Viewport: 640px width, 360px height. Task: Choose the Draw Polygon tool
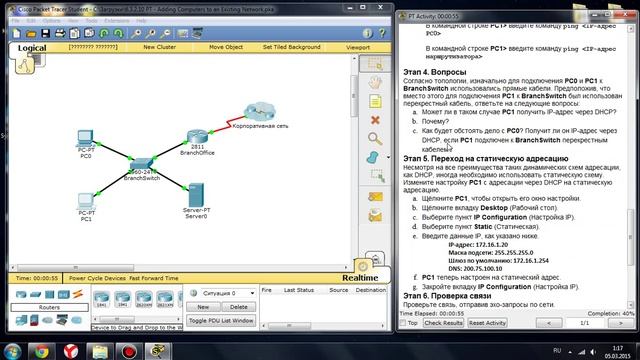coord(373,158)
